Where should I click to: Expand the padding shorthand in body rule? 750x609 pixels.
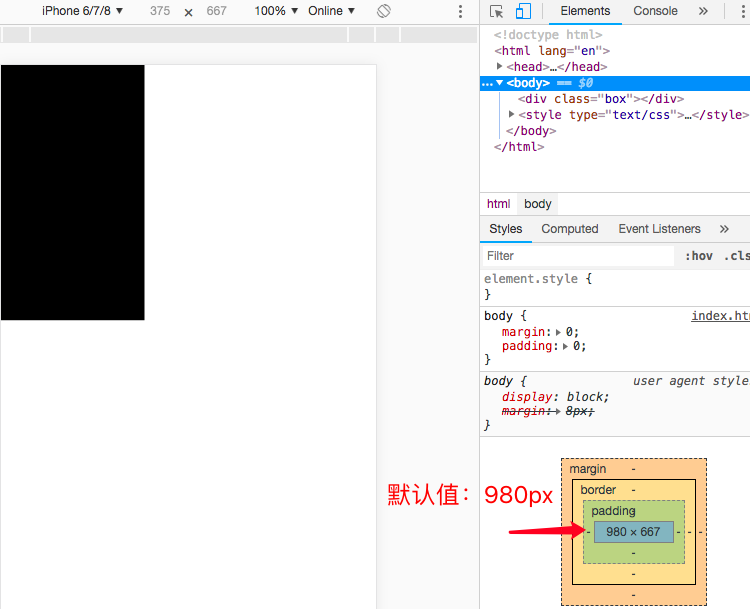tap(565, 346)
